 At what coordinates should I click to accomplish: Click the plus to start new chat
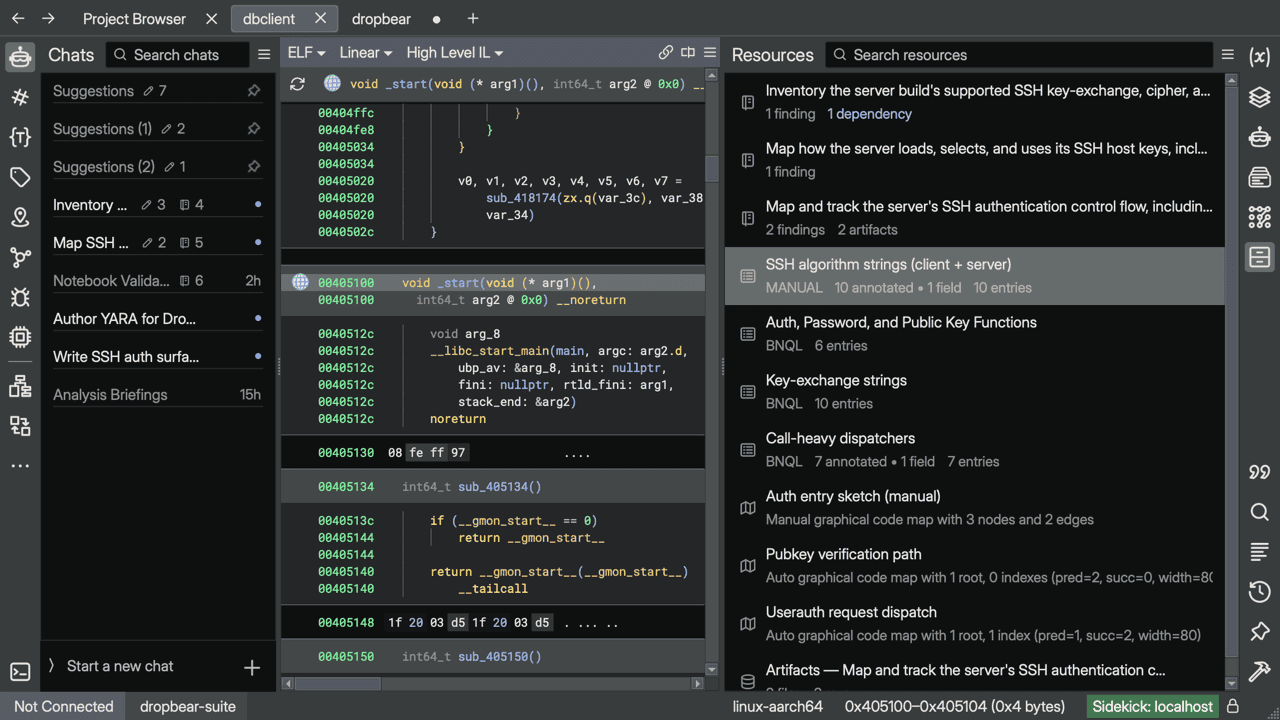[x=252, y=667]
